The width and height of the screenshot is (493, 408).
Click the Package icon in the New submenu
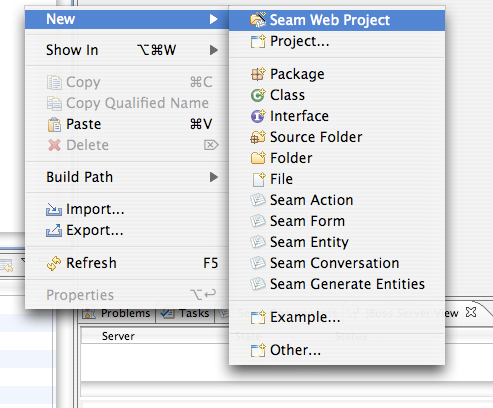point(258,74)
